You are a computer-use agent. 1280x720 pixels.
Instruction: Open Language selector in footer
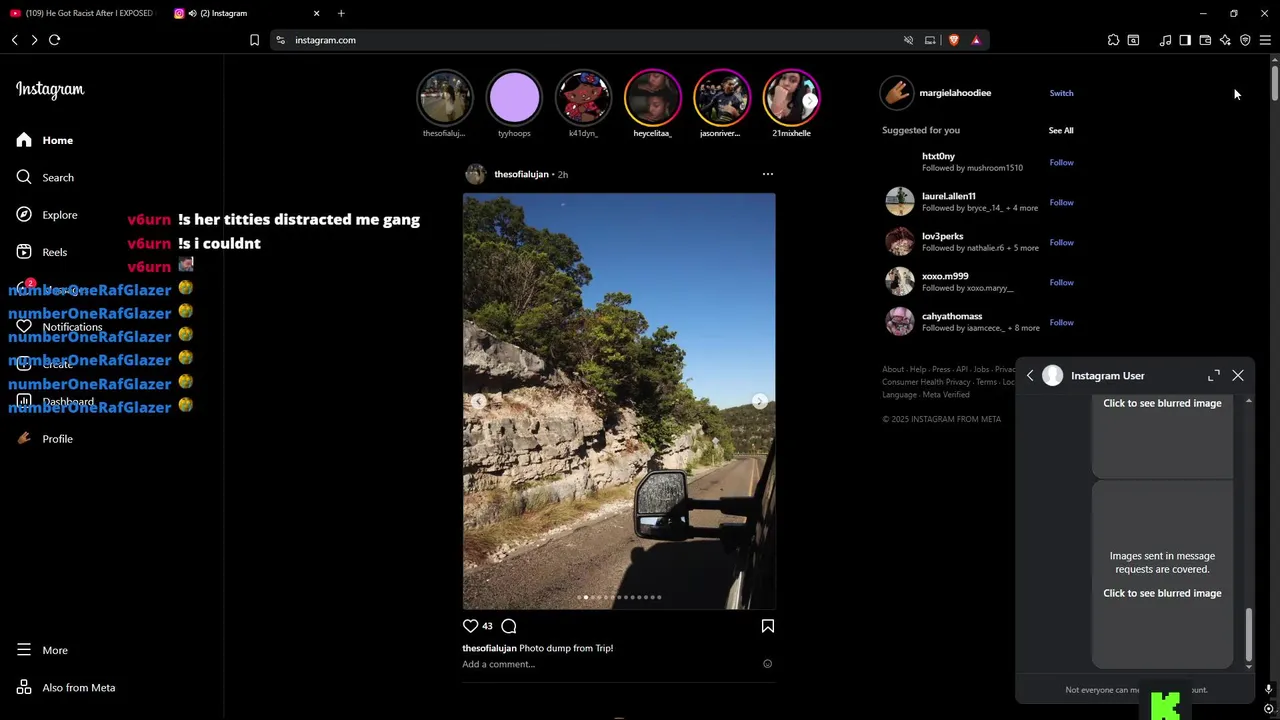[x=899, y=395]
